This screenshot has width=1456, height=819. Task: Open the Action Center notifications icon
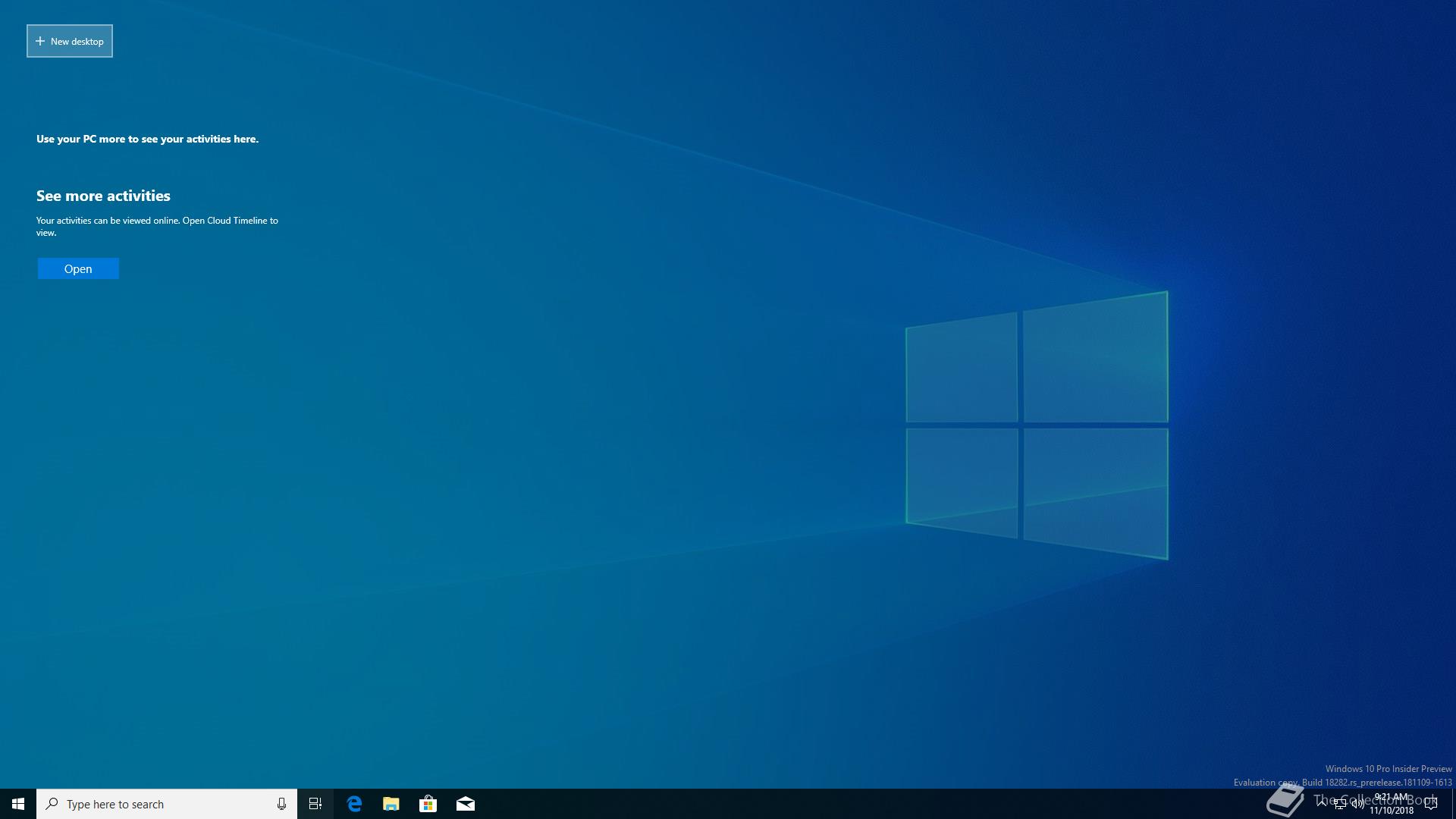(x=1431, y=804)
